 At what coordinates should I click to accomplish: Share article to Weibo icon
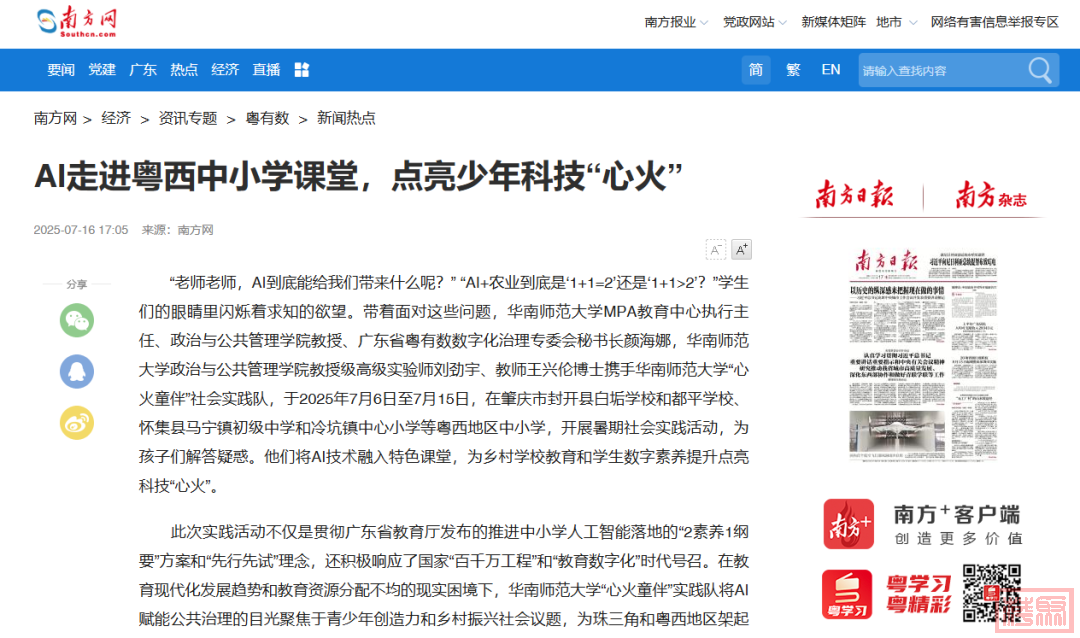[x=77, y=422]
